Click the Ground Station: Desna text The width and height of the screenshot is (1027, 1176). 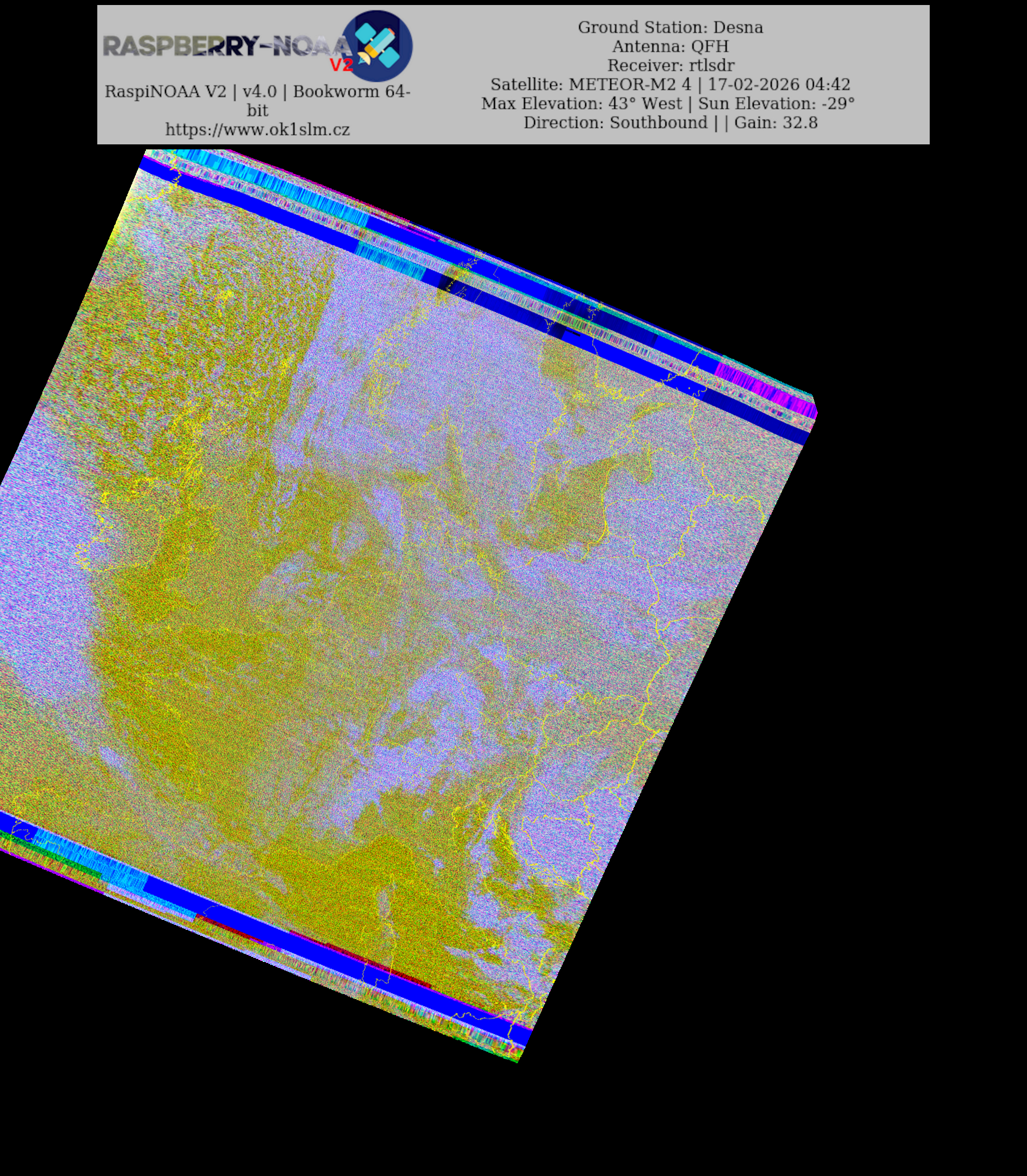pyautogui.click(x=670, y=28)
